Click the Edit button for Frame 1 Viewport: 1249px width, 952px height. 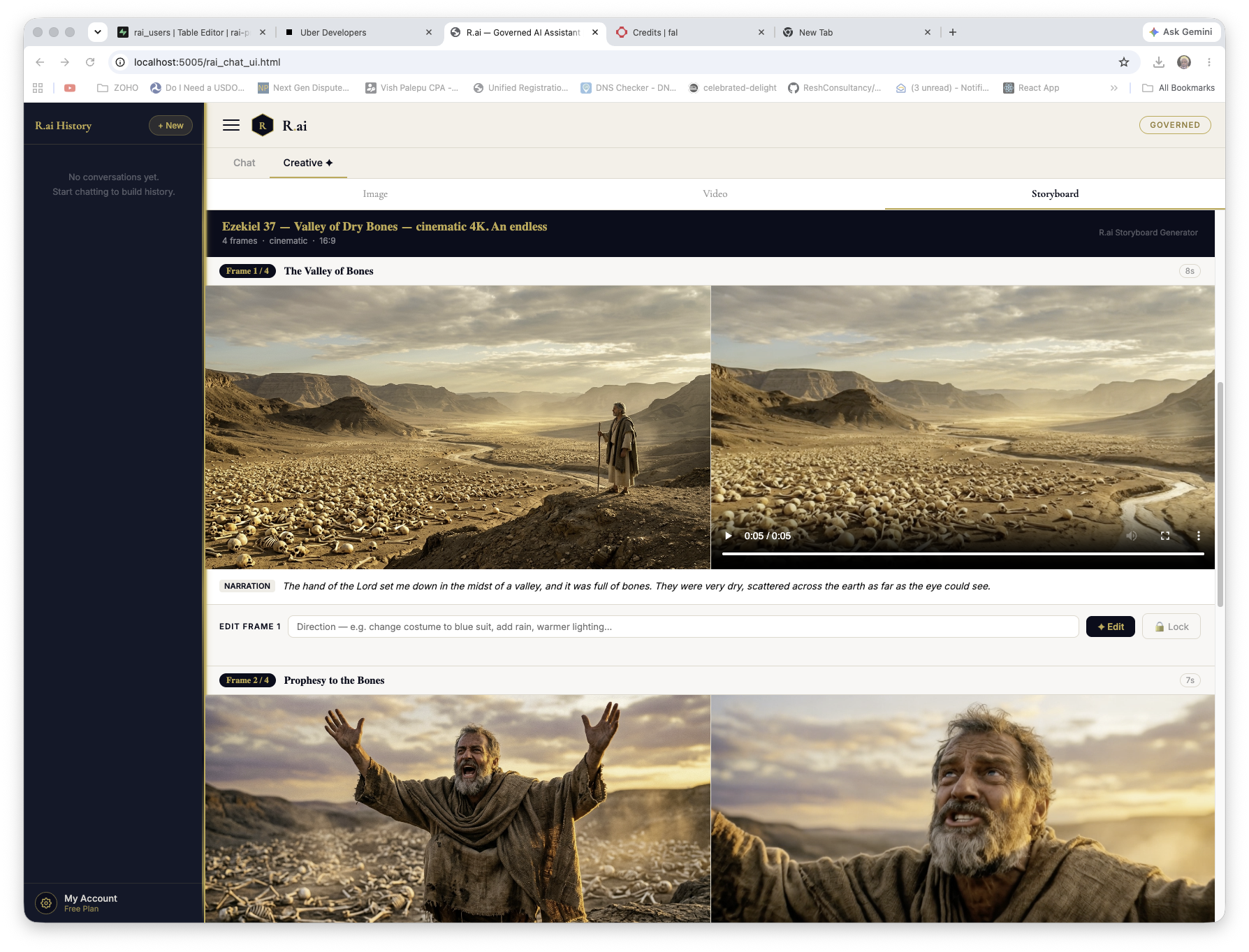pyautogui.click(x=1111, y=627)
